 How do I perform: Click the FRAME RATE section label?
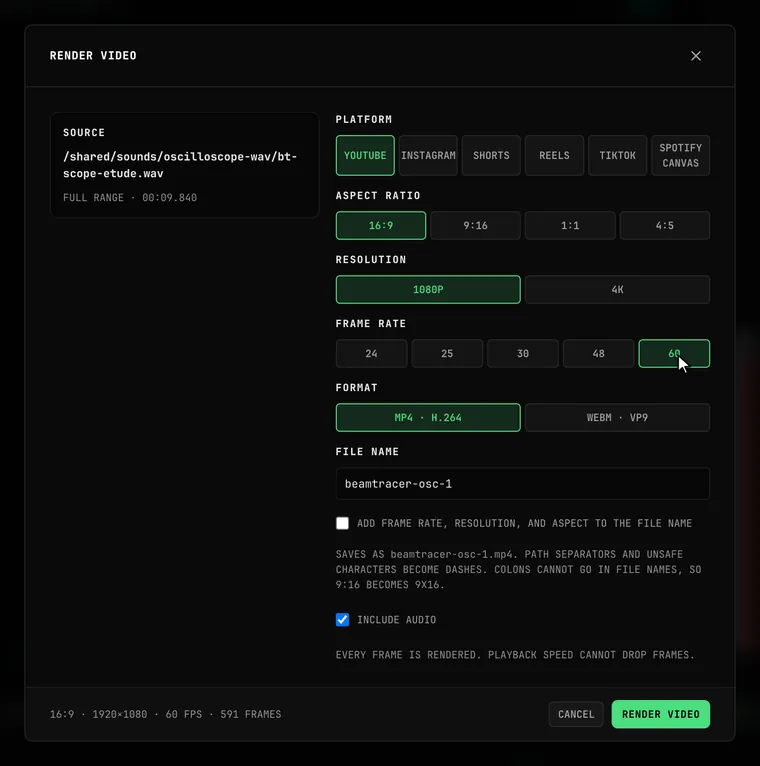(370, 323)
